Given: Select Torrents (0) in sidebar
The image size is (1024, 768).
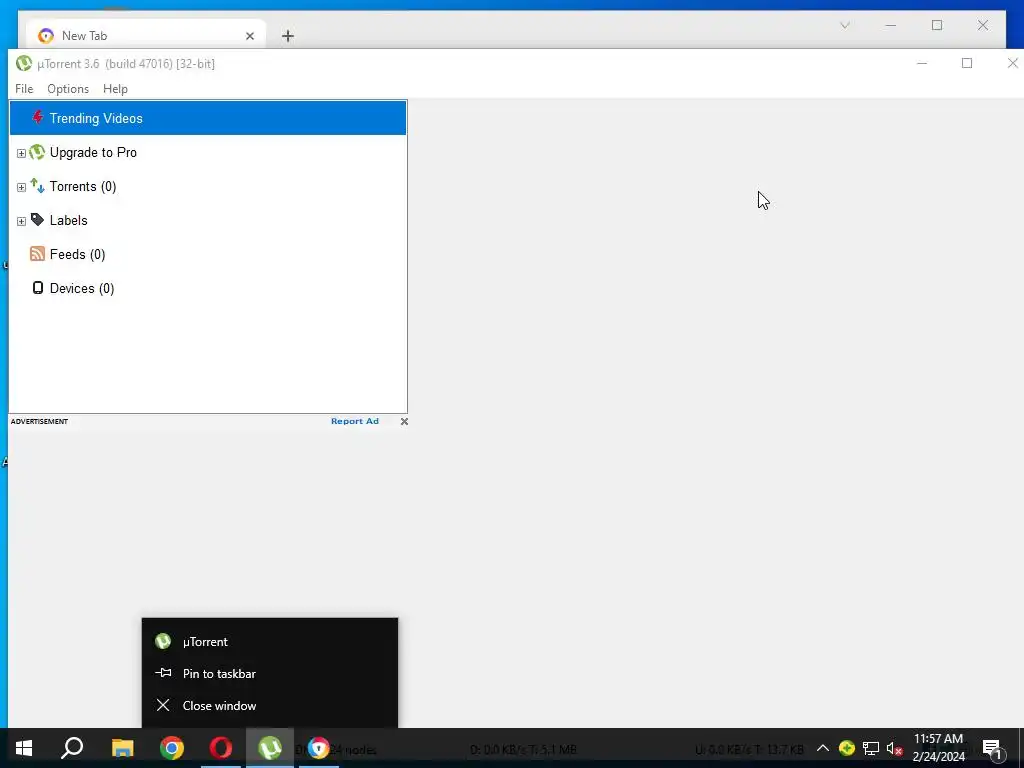Looking at the screenshot, I should 83,186.
